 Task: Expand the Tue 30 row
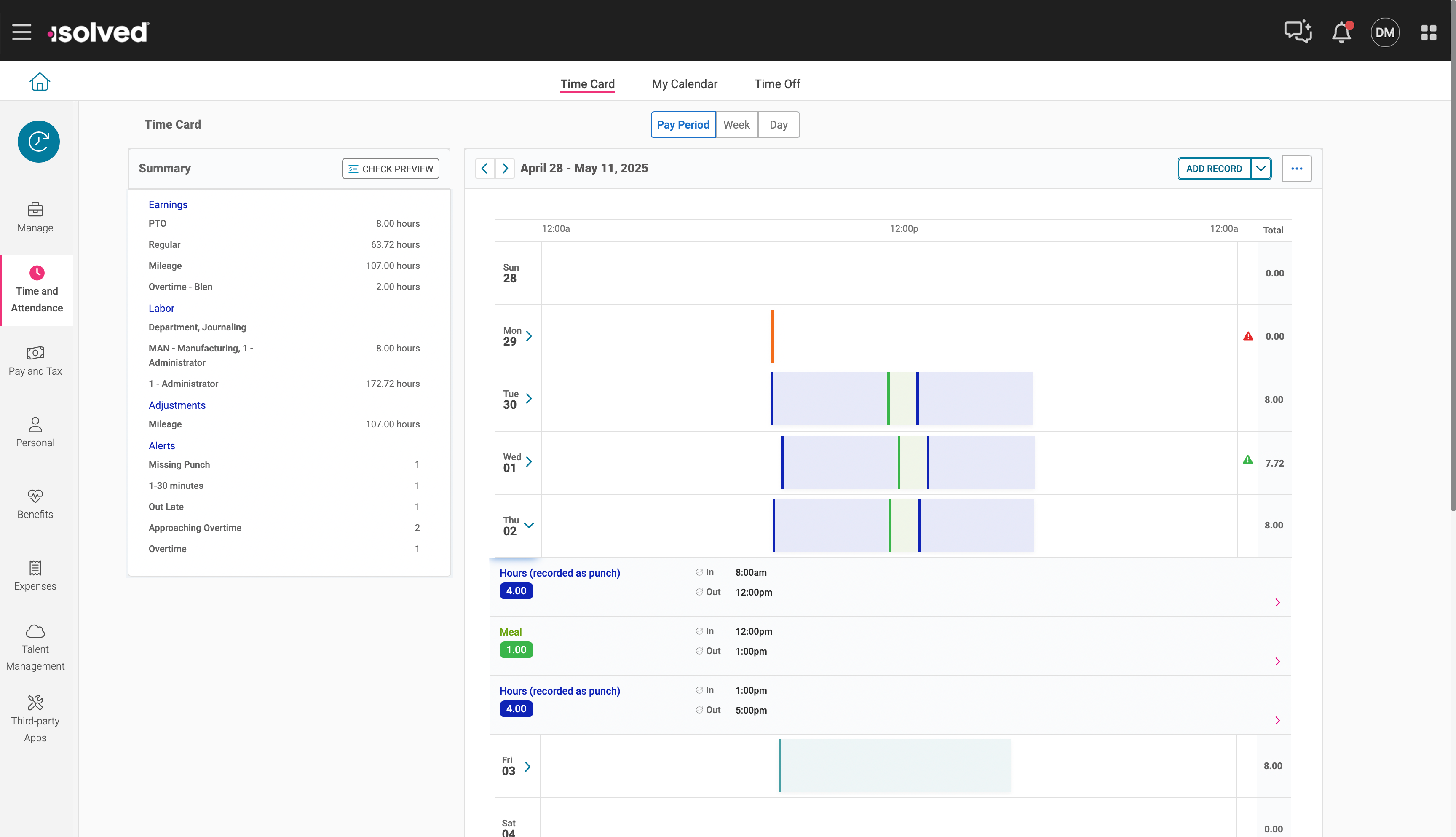[529, 398]
